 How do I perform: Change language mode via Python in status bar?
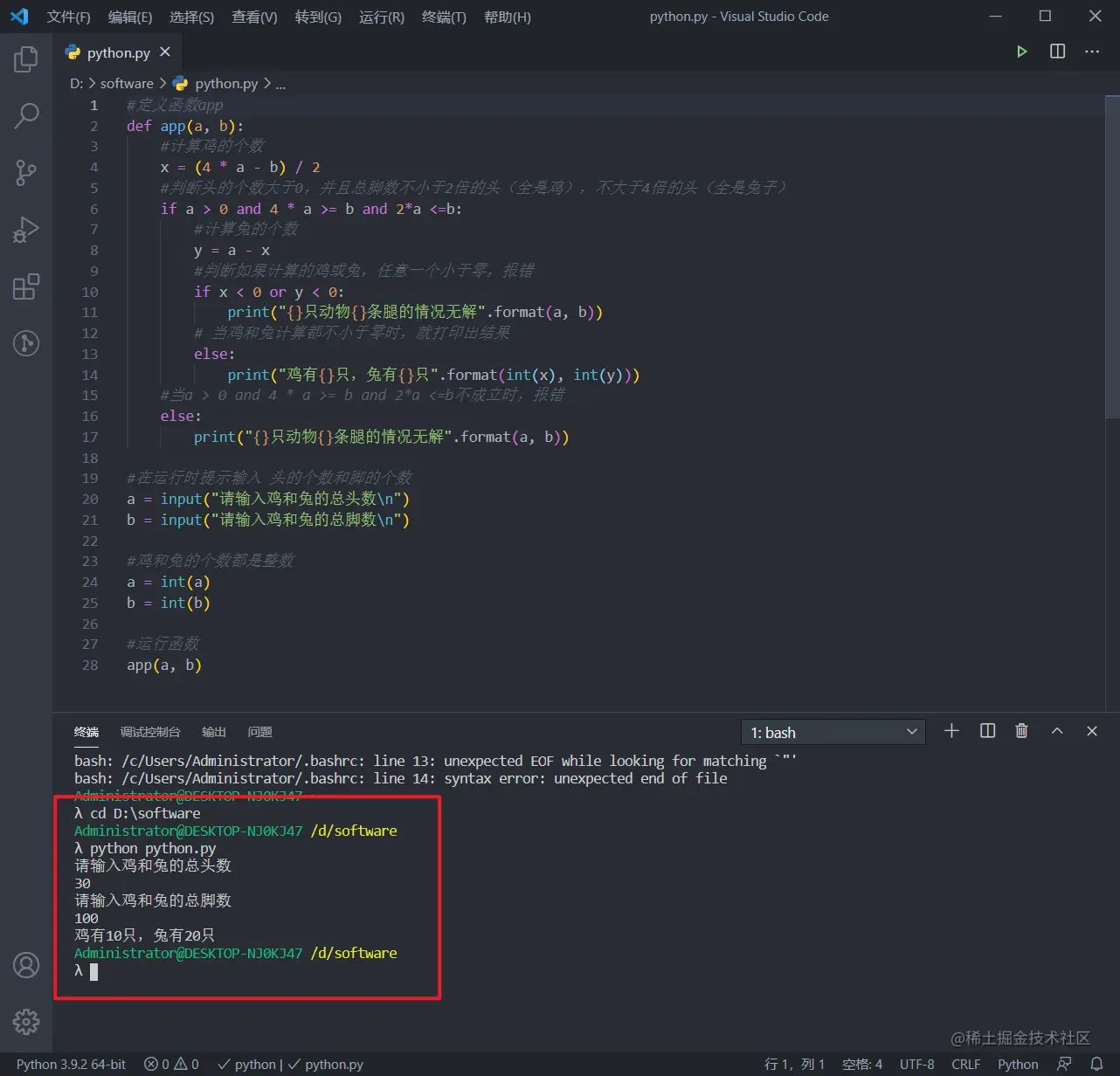coord(1018,1064)
